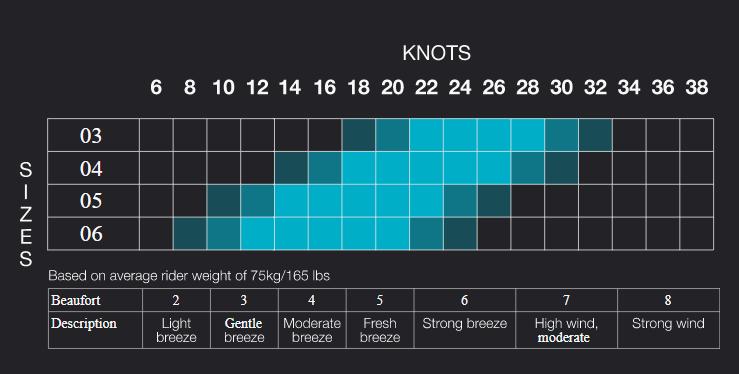Click the KNOTS heading
The image size is (739, 374).
(x=436, y=53)
